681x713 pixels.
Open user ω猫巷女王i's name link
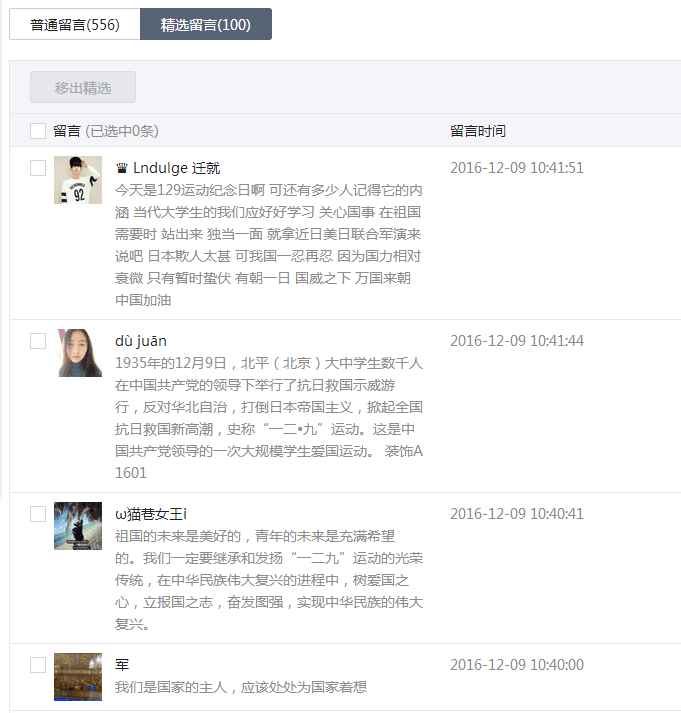151,514
